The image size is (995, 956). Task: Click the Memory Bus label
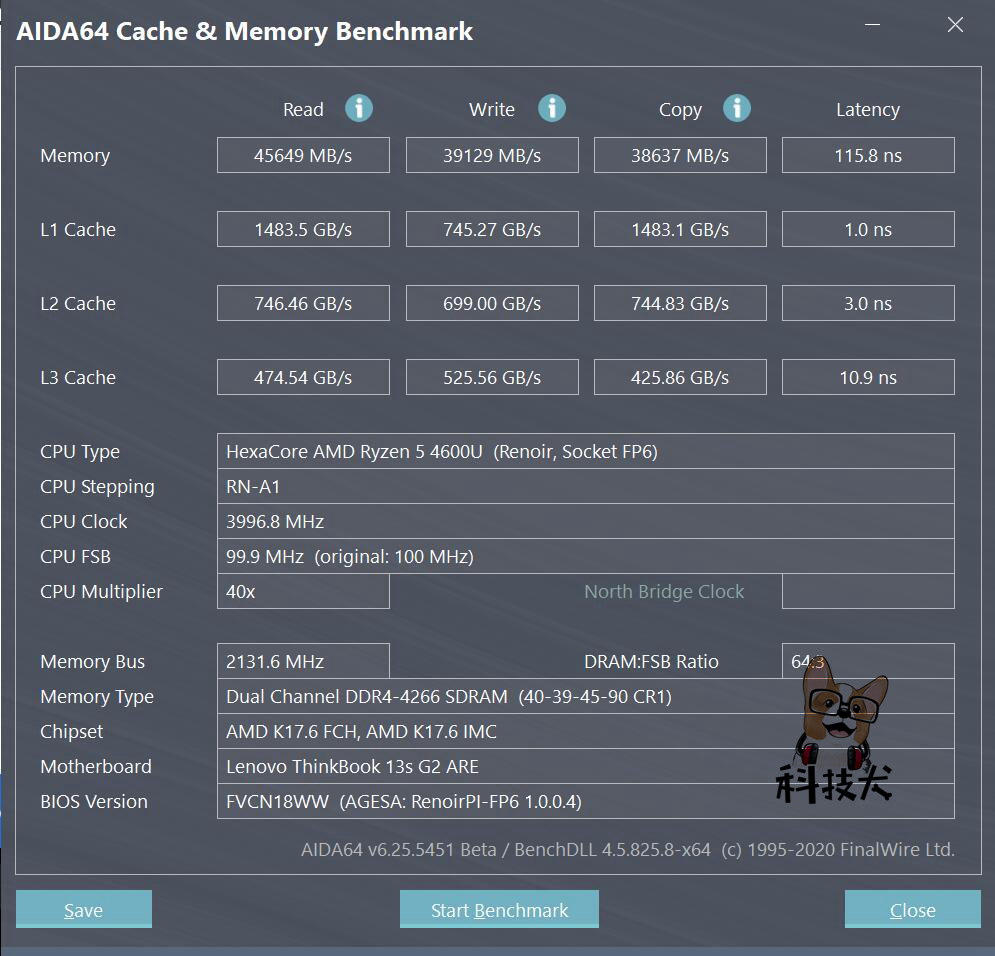pyautogui.click(x=93, y=662)
